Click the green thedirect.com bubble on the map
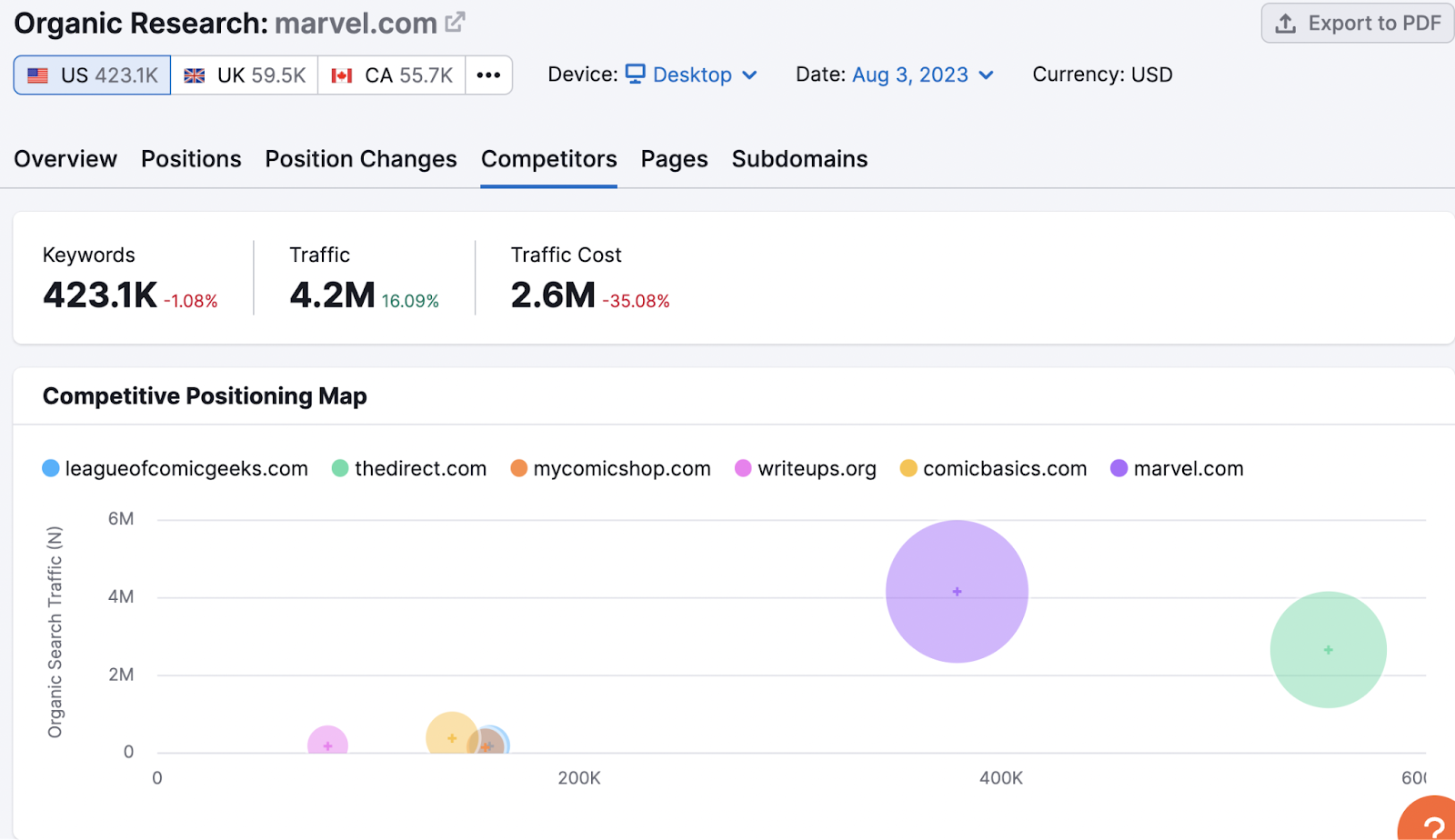This screenshot has height=840, width=1455. 1328,649
